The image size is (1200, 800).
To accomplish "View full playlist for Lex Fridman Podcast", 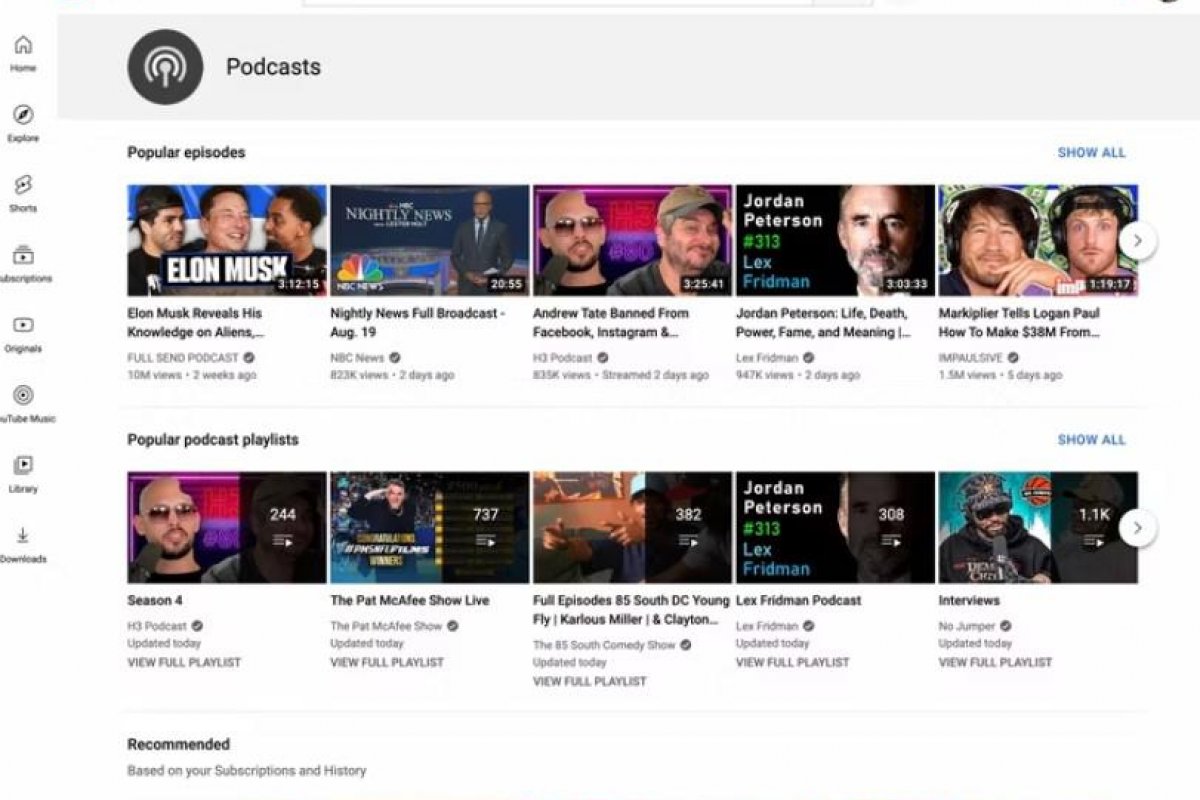I will pyautogui.click(x=790, y=662).
